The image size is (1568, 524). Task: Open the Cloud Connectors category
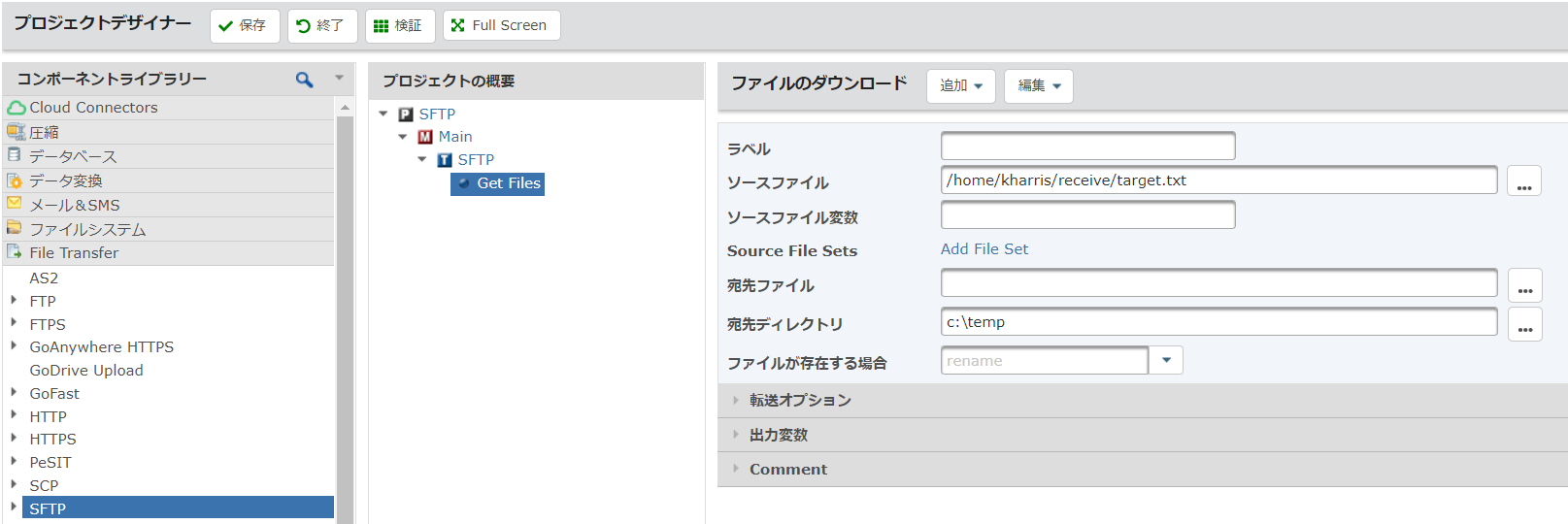tap(169, 108)
